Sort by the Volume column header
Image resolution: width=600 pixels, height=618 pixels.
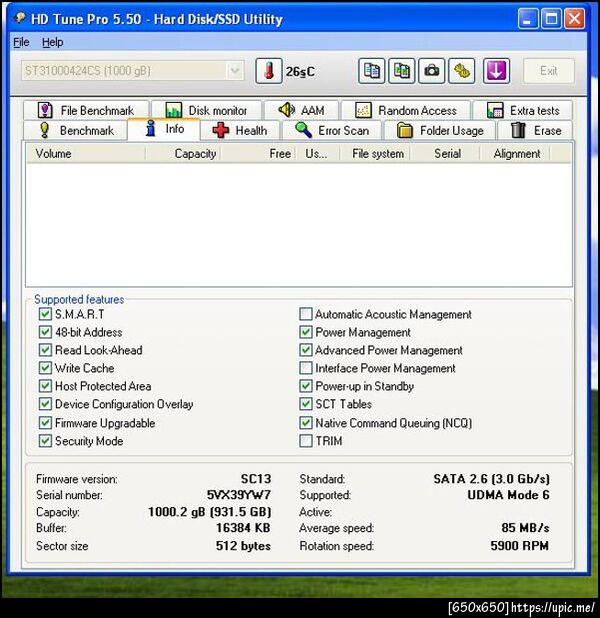(86, 153)
